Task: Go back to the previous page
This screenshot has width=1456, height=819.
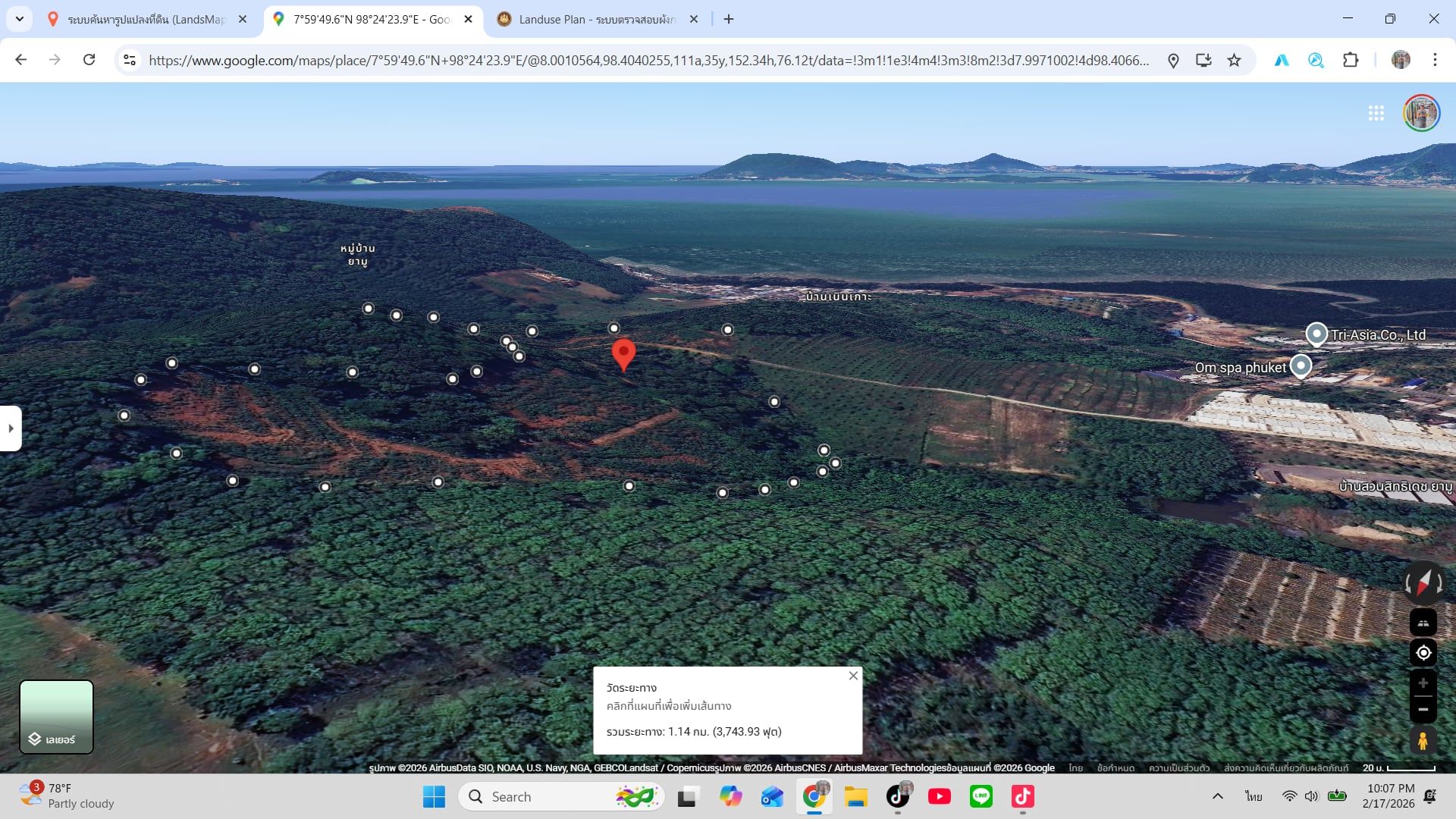Action: tap(21, 60)
